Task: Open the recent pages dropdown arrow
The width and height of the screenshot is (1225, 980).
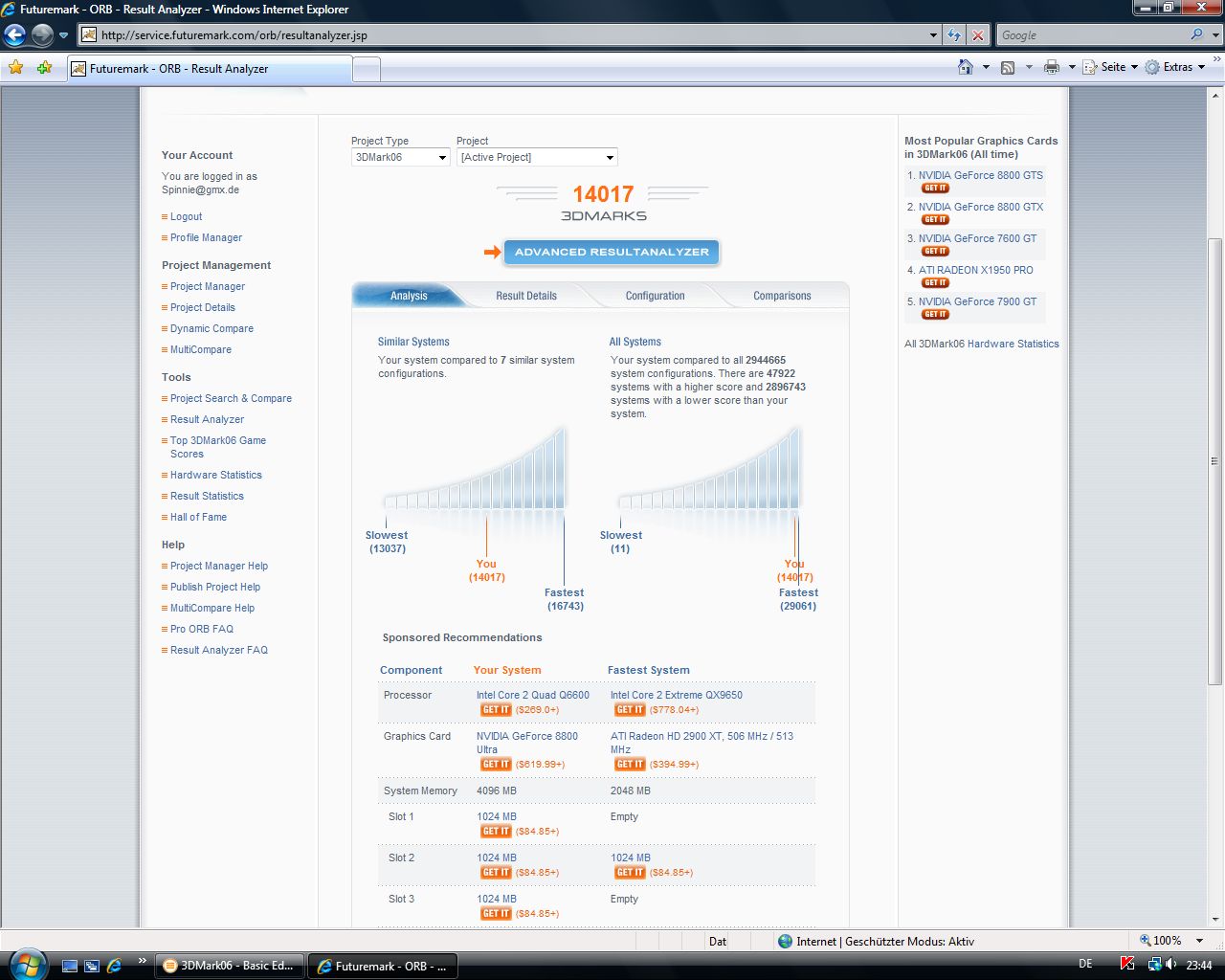Action: point(63,35)
